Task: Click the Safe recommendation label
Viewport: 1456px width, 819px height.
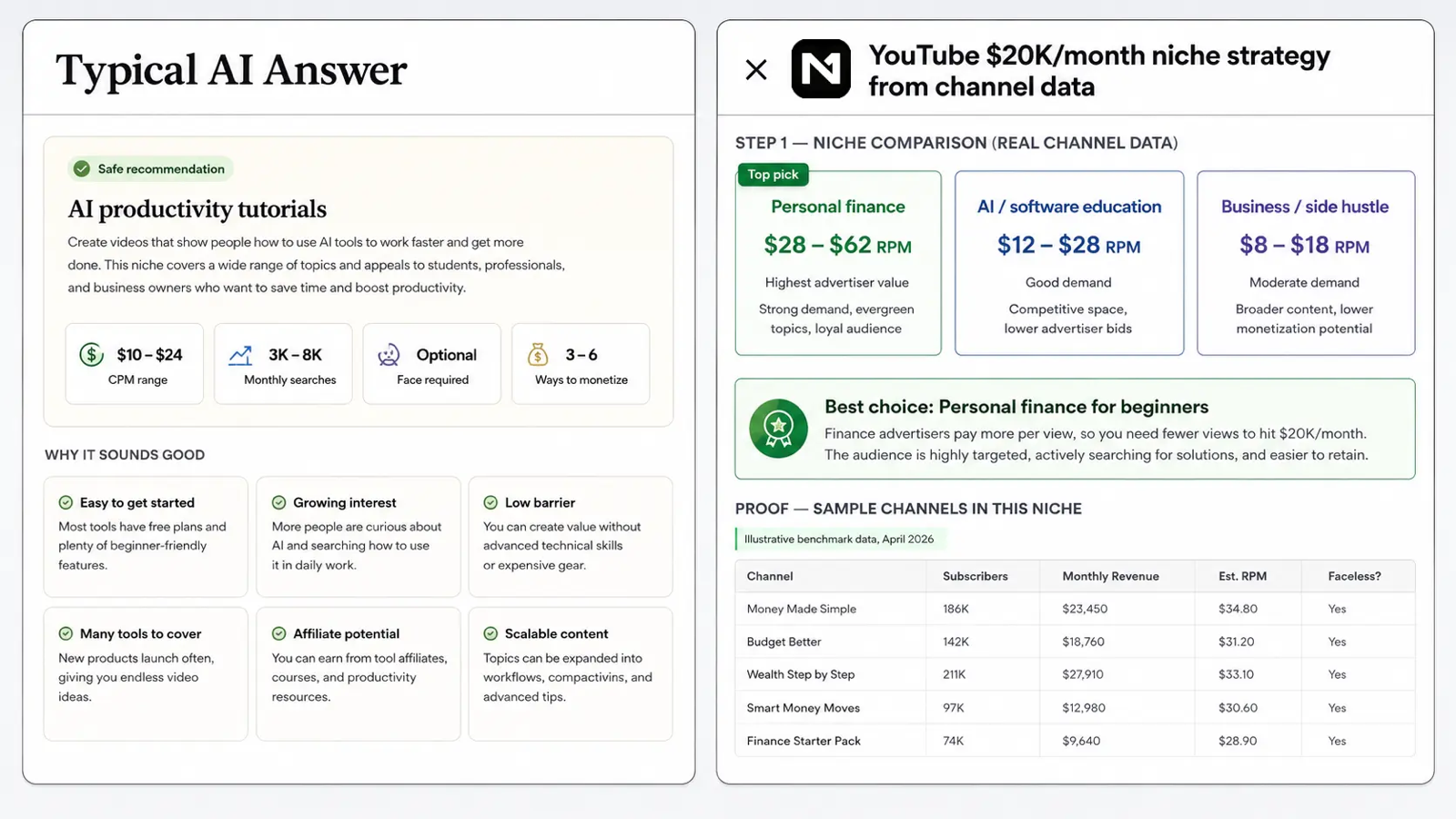Action: pos(161,168)
